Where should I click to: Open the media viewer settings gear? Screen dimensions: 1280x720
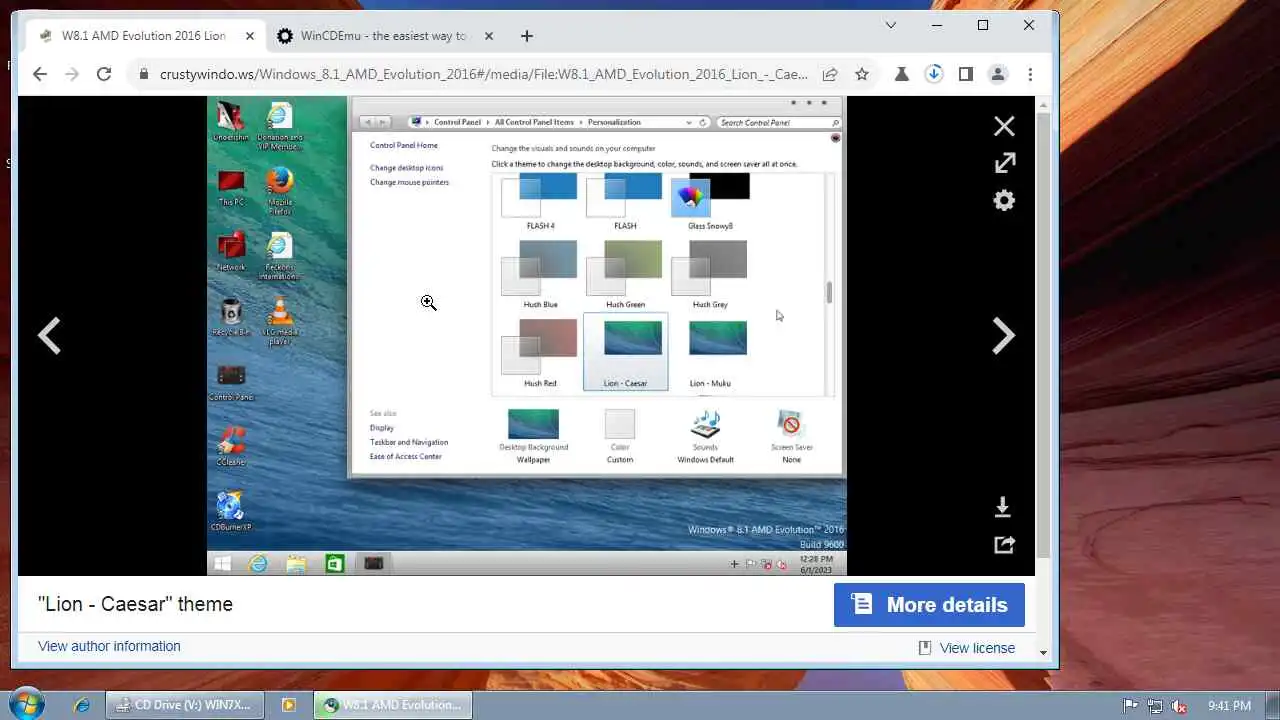[x=1004, y=200]
